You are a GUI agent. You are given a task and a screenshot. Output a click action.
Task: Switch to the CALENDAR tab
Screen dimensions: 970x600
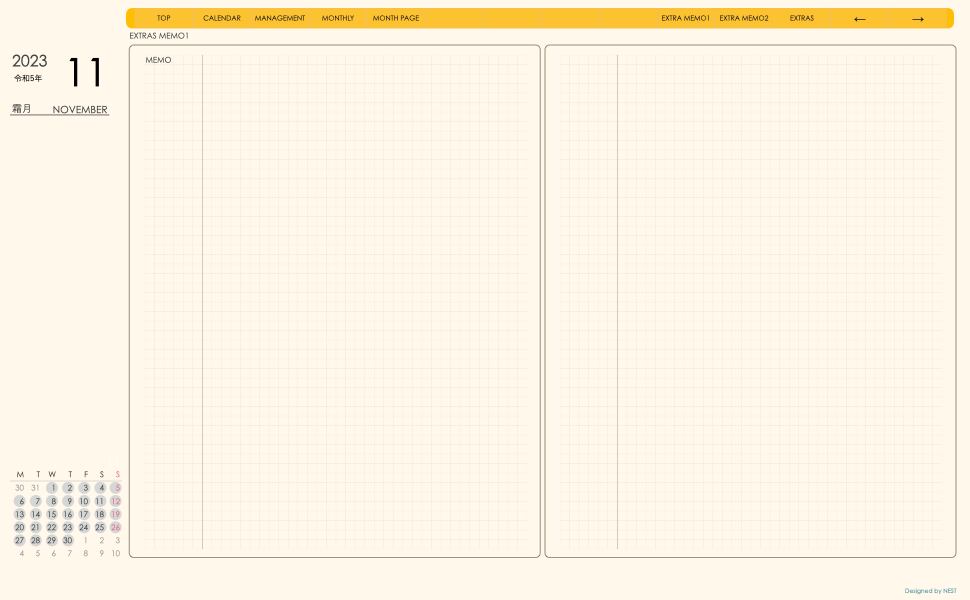click(221, 18)
